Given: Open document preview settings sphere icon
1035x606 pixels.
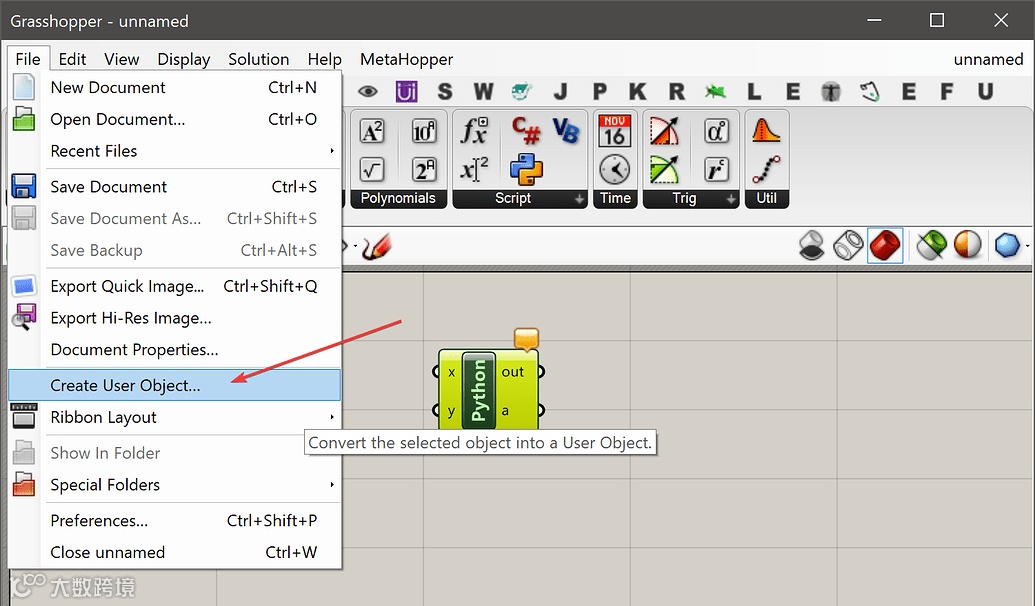Looking at the screenshot, I should (1007, 245).
